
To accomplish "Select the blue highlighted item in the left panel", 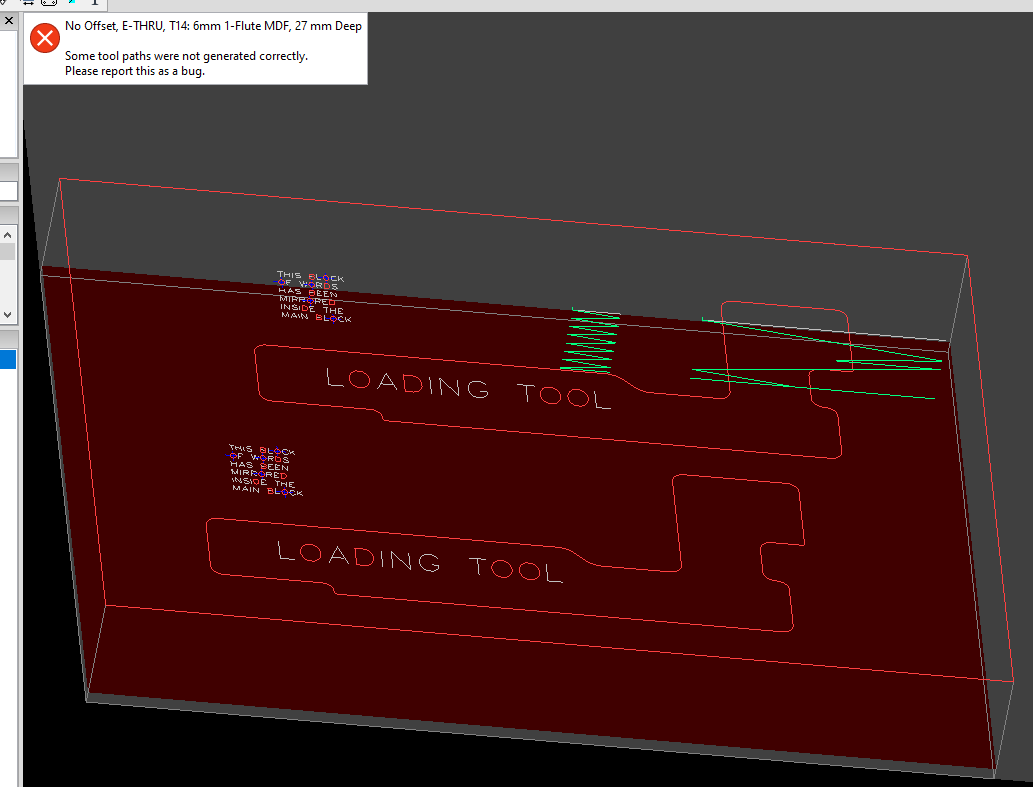I will tap(8, 360).
